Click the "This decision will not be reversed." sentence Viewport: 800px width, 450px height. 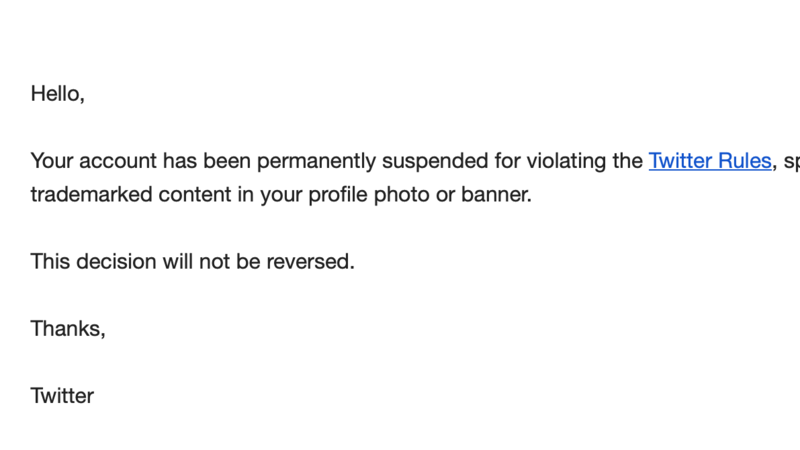192,261
